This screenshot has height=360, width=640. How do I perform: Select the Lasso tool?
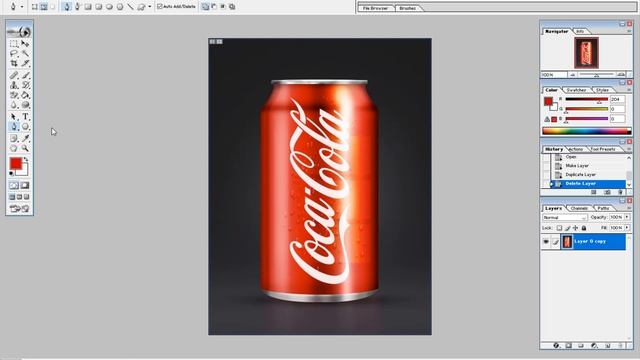click(x=14, y=53)
